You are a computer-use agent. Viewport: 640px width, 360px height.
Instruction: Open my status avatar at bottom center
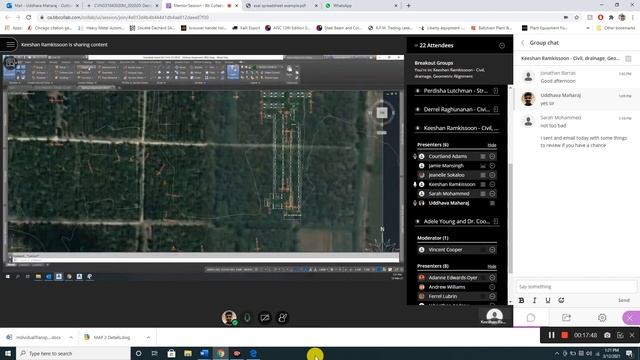pyautogui.click(x=229, y=318)
